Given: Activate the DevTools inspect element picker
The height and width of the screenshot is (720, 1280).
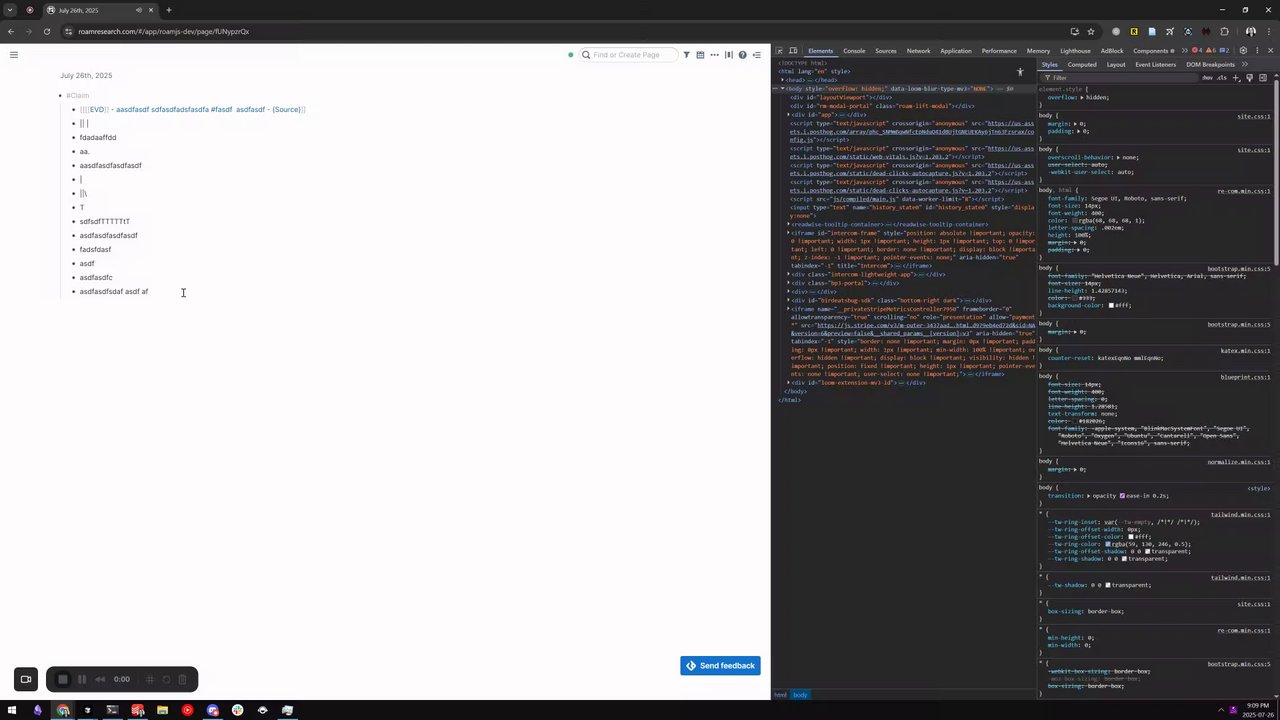Looking at the screenshot, I should point(779,51).
